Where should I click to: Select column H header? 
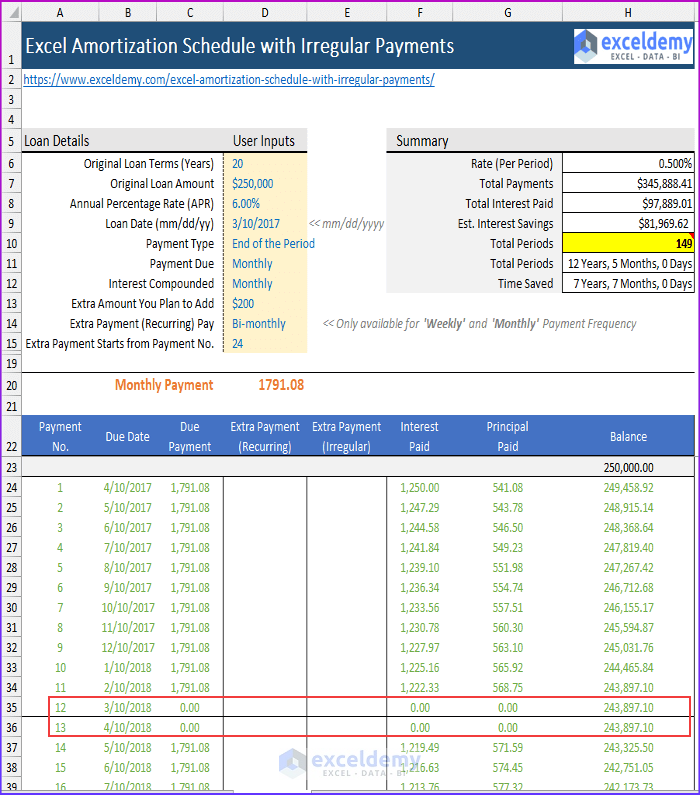[628, 13]
